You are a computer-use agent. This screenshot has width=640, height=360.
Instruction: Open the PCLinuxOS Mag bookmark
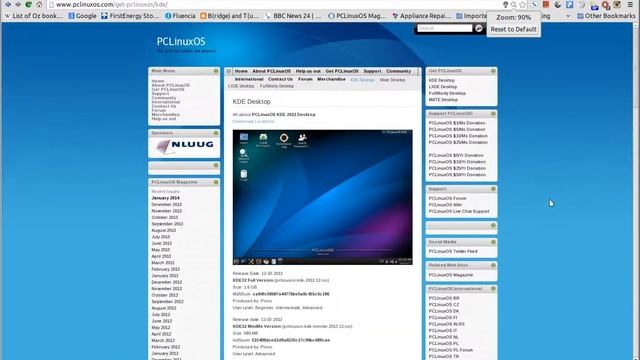(x=357, y=16)
